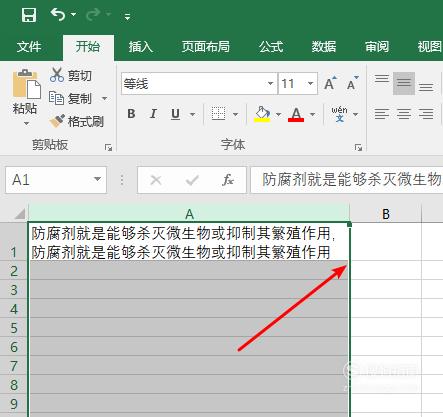Open the 审阅 ribbon tab
The width and height of the screenshot is (443, 417).
(377, 47)
